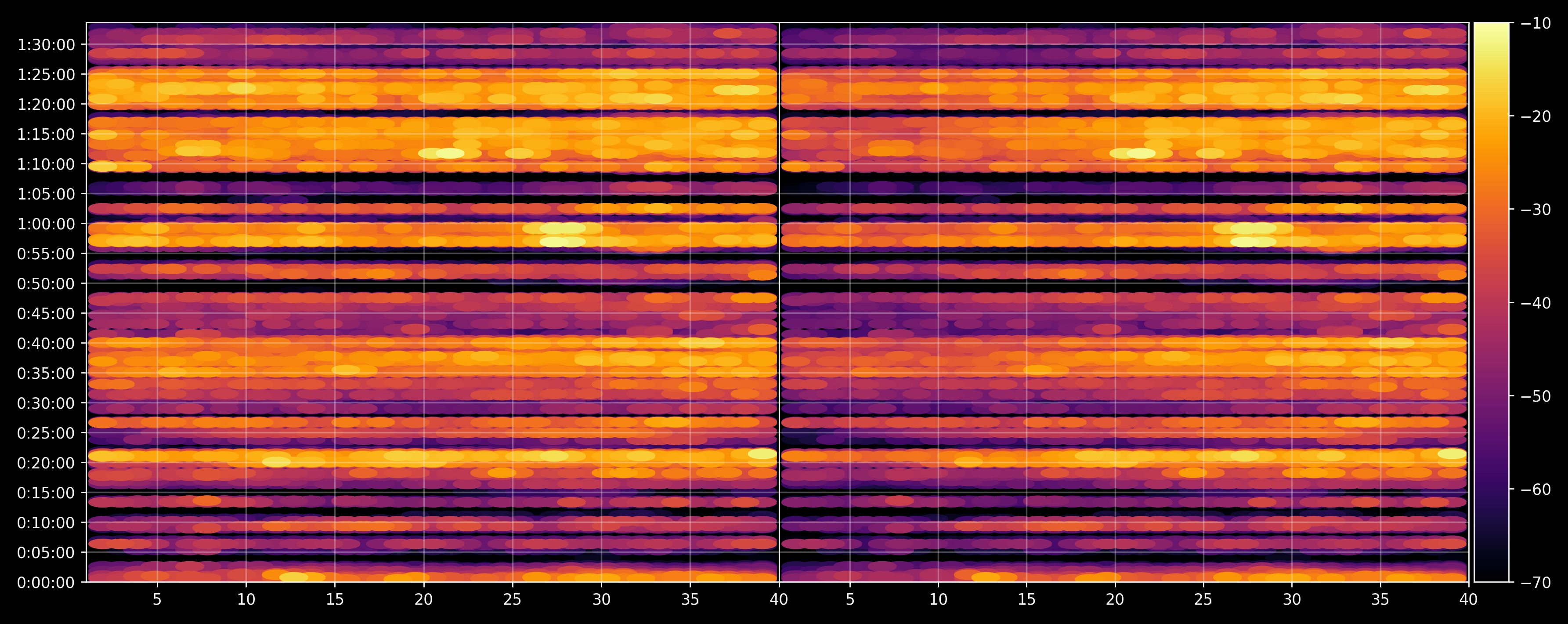This screenshot has height=624, width=1568.
Task: Click x-axis label 5 under right heatmap
Action: (x=850, y=600)
